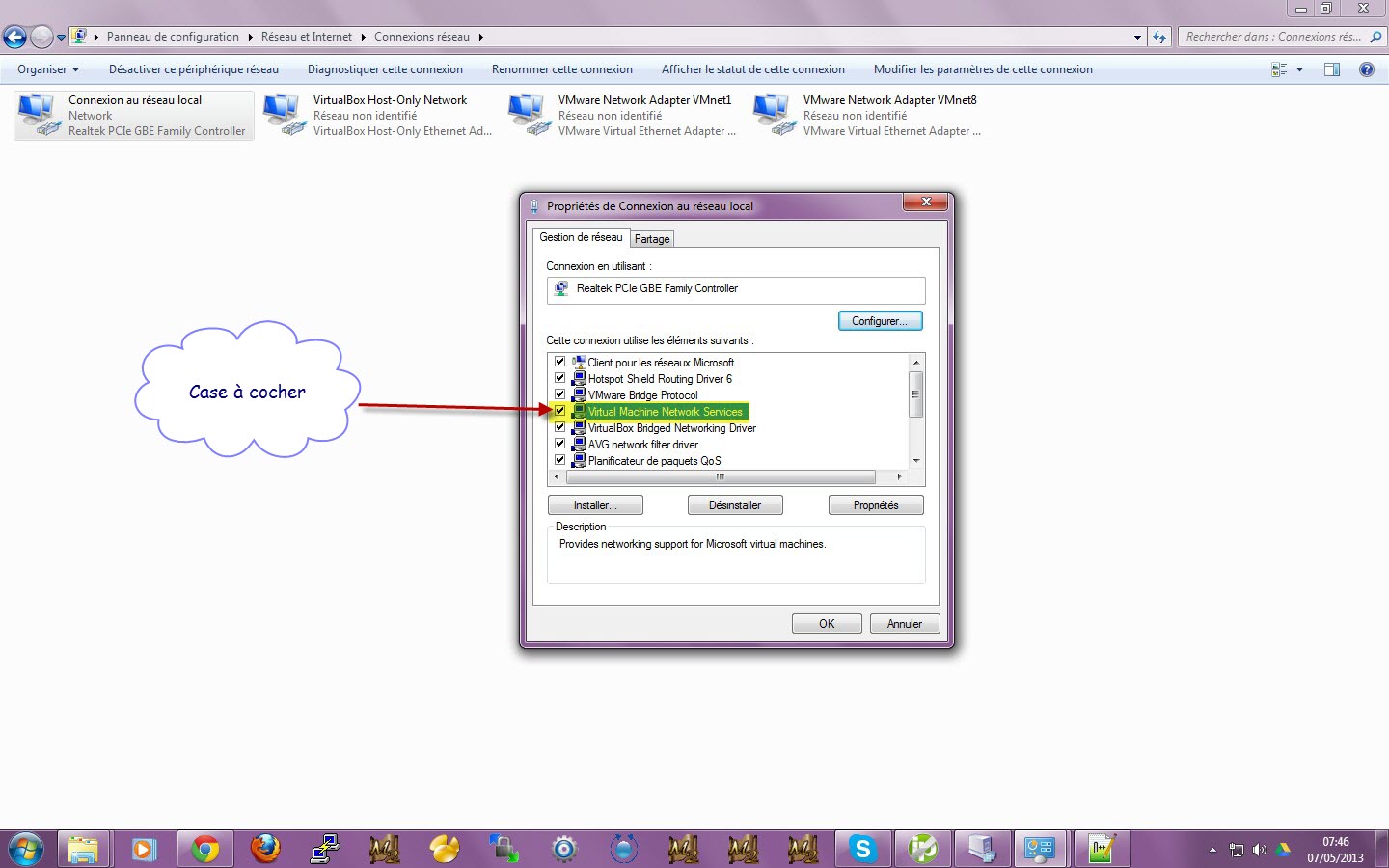Launch Firefox from the taskbar

pyautogui.click(x=264, y=849)
